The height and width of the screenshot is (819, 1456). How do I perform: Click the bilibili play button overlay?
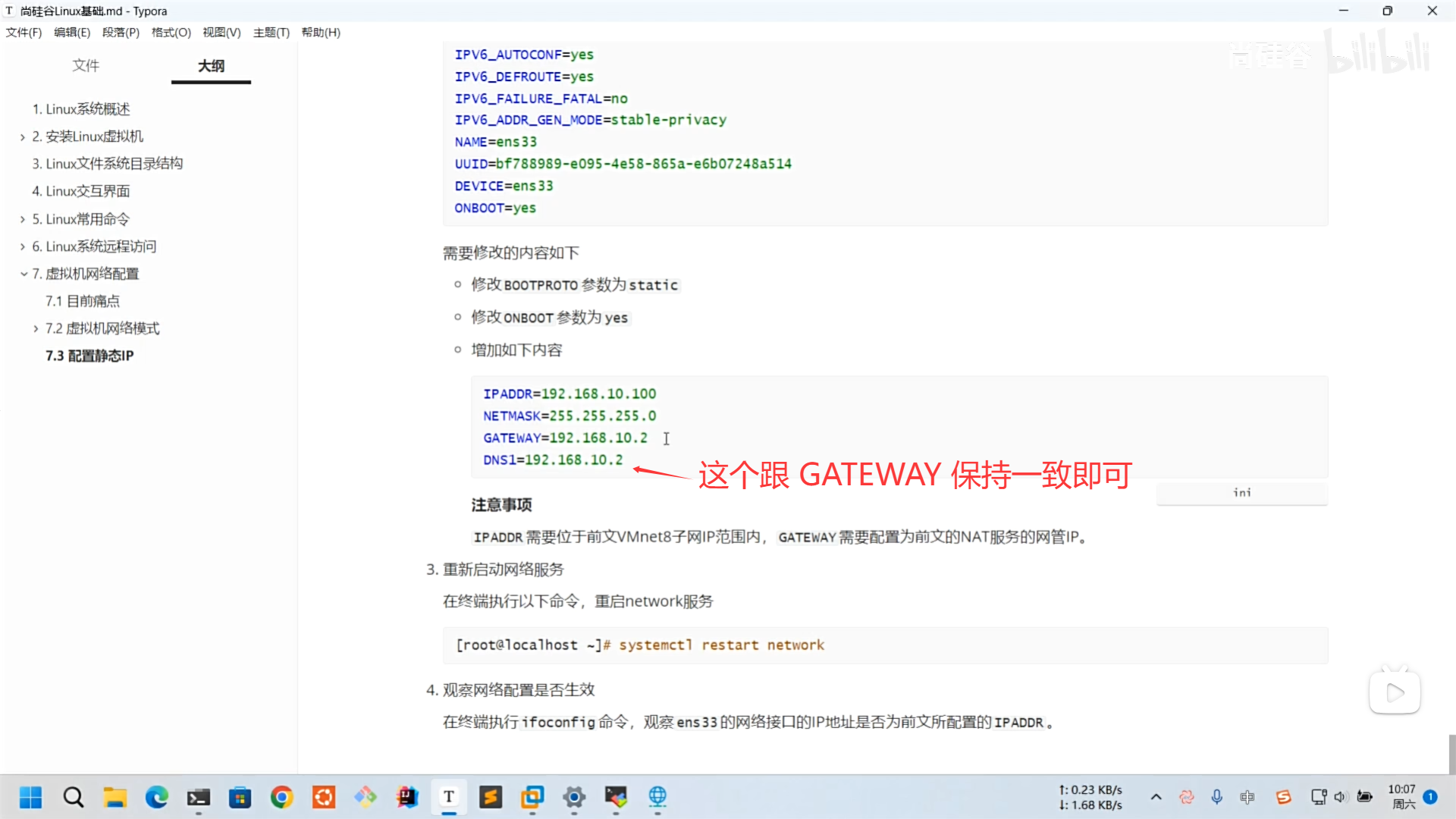click(x=1394, y=692)
